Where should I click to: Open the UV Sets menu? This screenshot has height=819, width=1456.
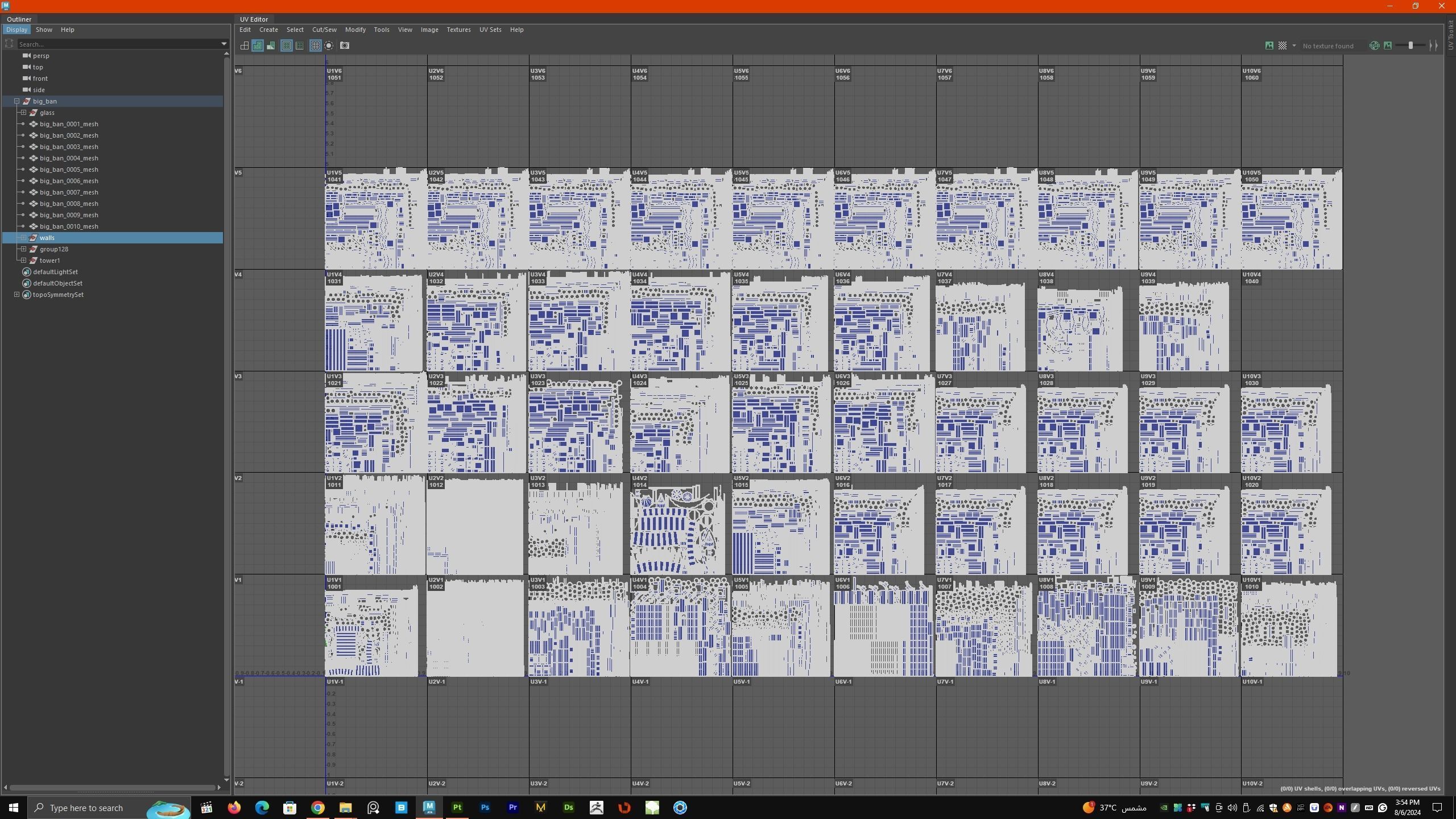coord(490,30)
